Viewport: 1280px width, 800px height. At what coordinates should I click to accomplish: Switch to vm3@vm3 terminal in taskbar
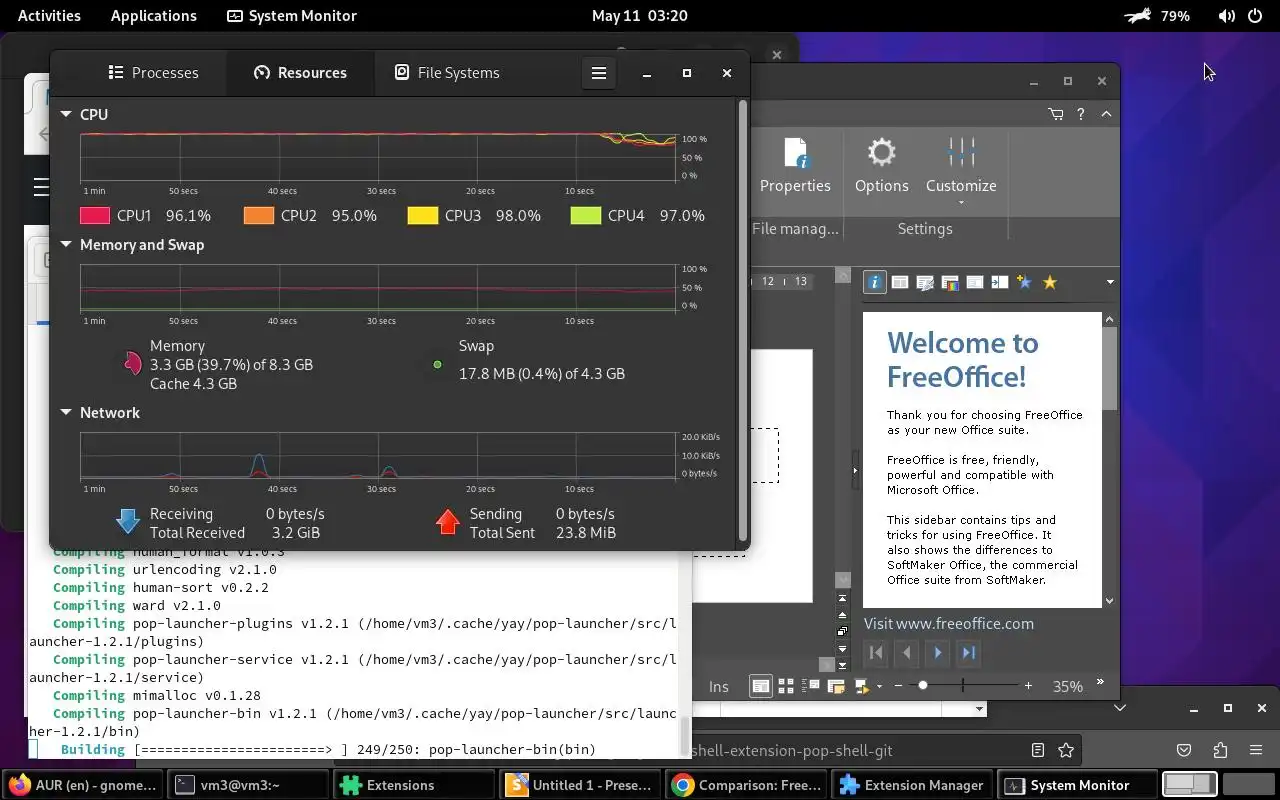(248, 785)
